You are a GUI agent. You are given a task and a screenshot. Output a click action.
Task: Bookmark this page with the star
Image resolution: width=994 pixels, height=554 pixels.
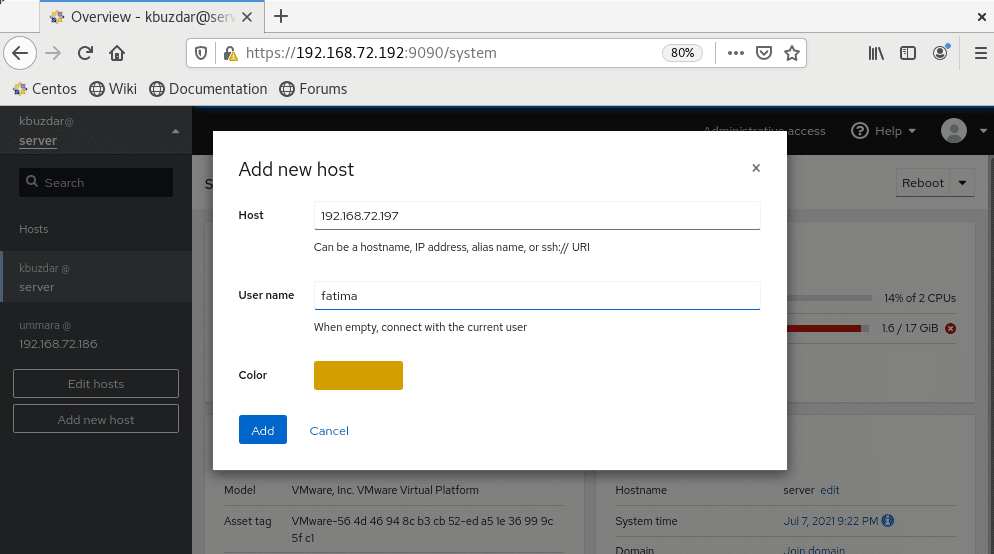(x=792, y=53)
